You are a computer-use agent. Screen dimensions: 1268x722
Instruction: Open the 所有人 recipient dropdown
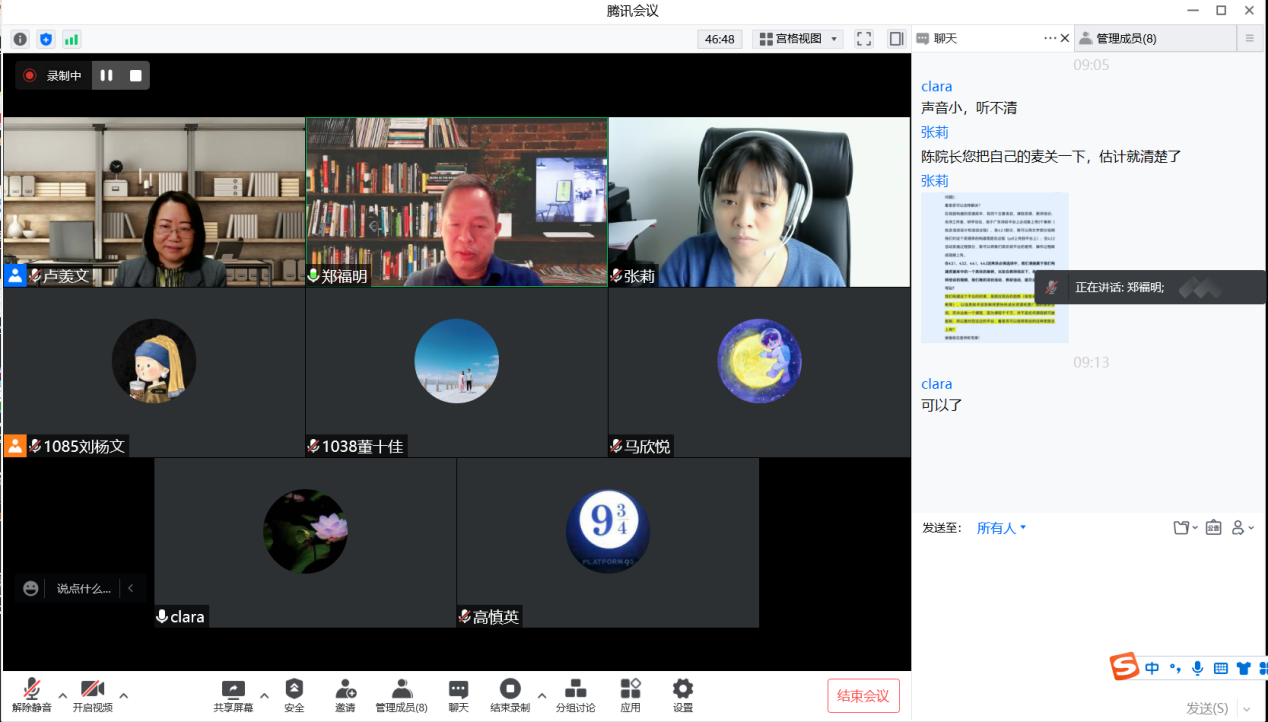[1001, 528]
